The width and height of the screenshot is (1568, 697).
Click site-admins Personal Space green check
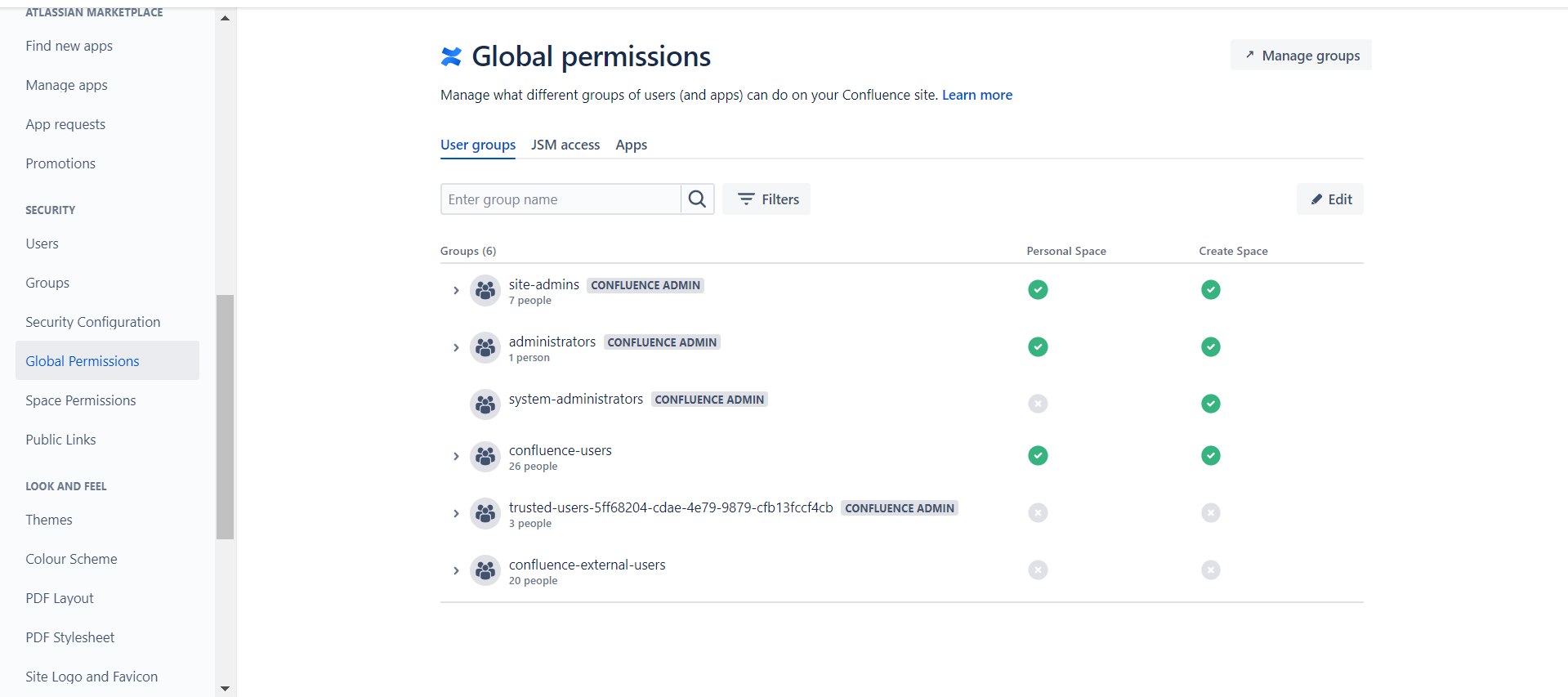click(x=1038, y=289)
